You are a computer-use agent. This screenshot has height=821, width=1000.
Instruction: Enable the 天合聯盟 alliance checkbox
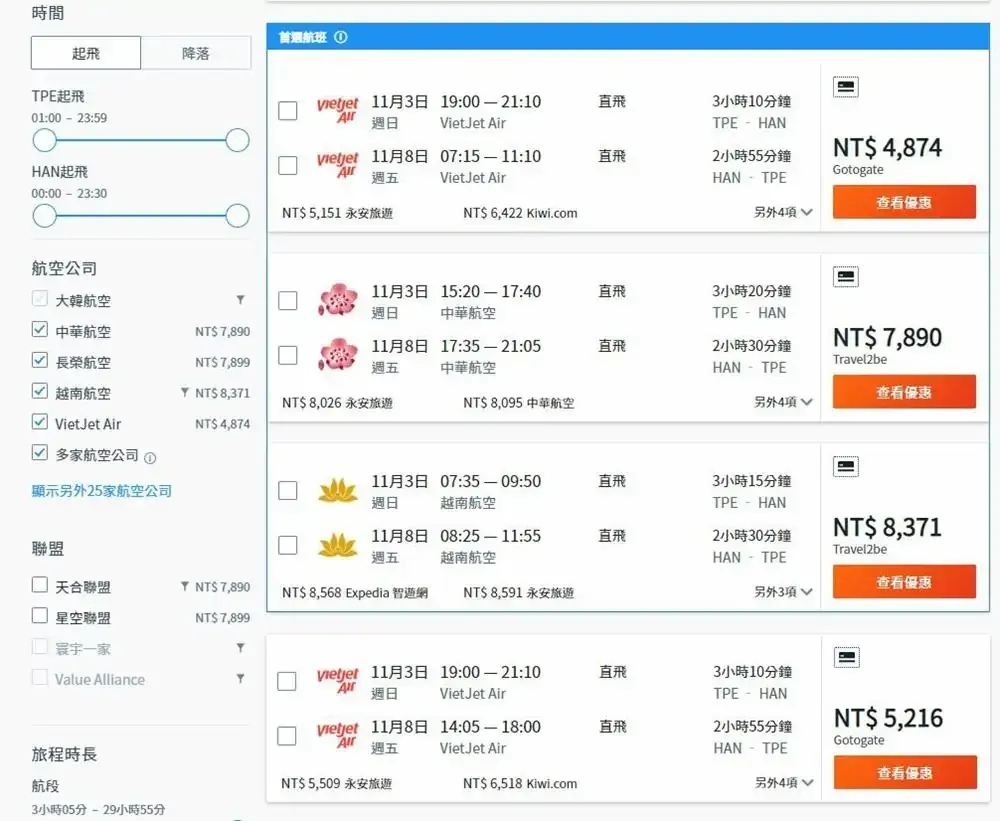40,585
